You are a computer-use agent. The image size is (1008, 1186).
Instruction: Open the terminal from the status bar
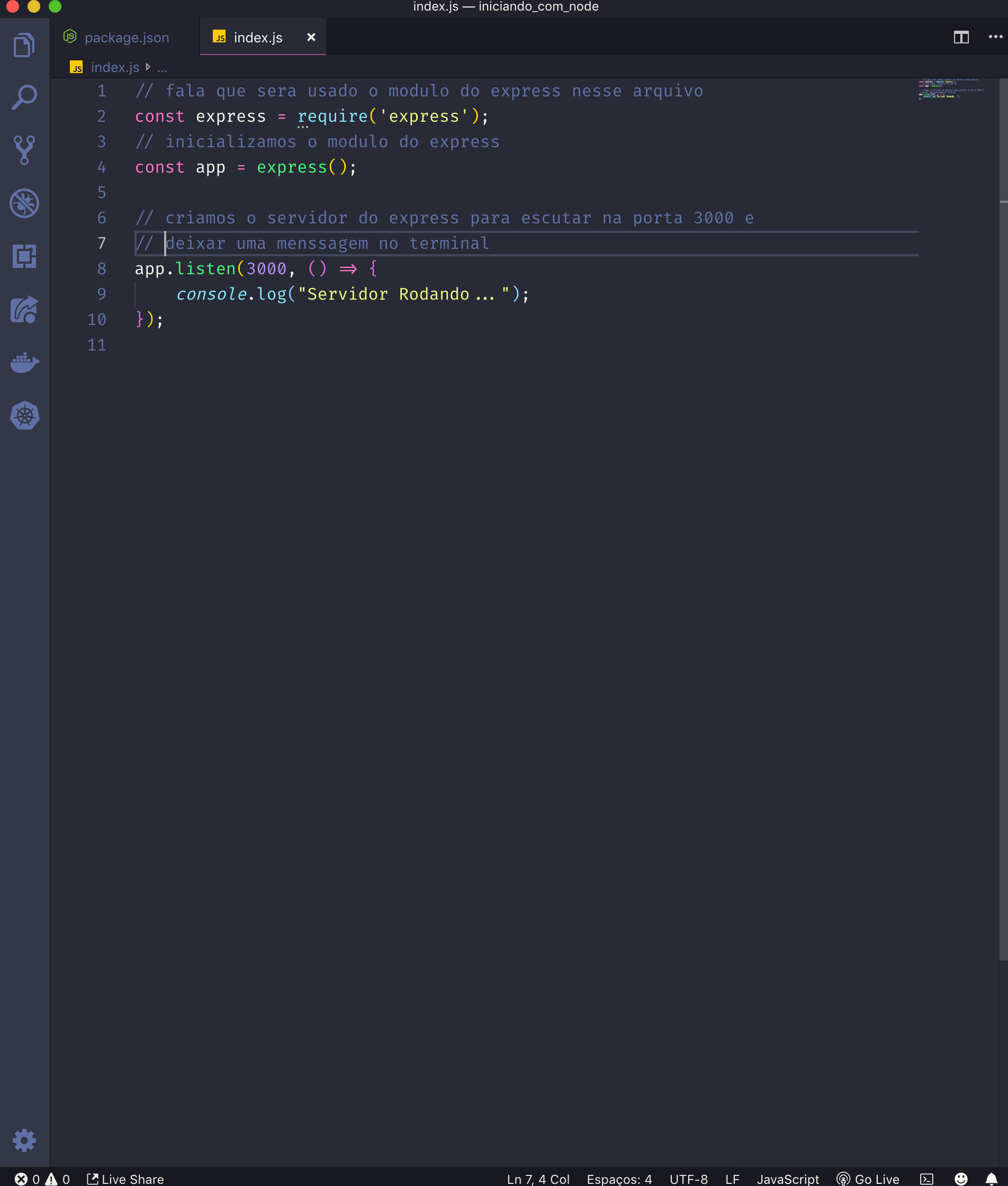point(927,1179)
